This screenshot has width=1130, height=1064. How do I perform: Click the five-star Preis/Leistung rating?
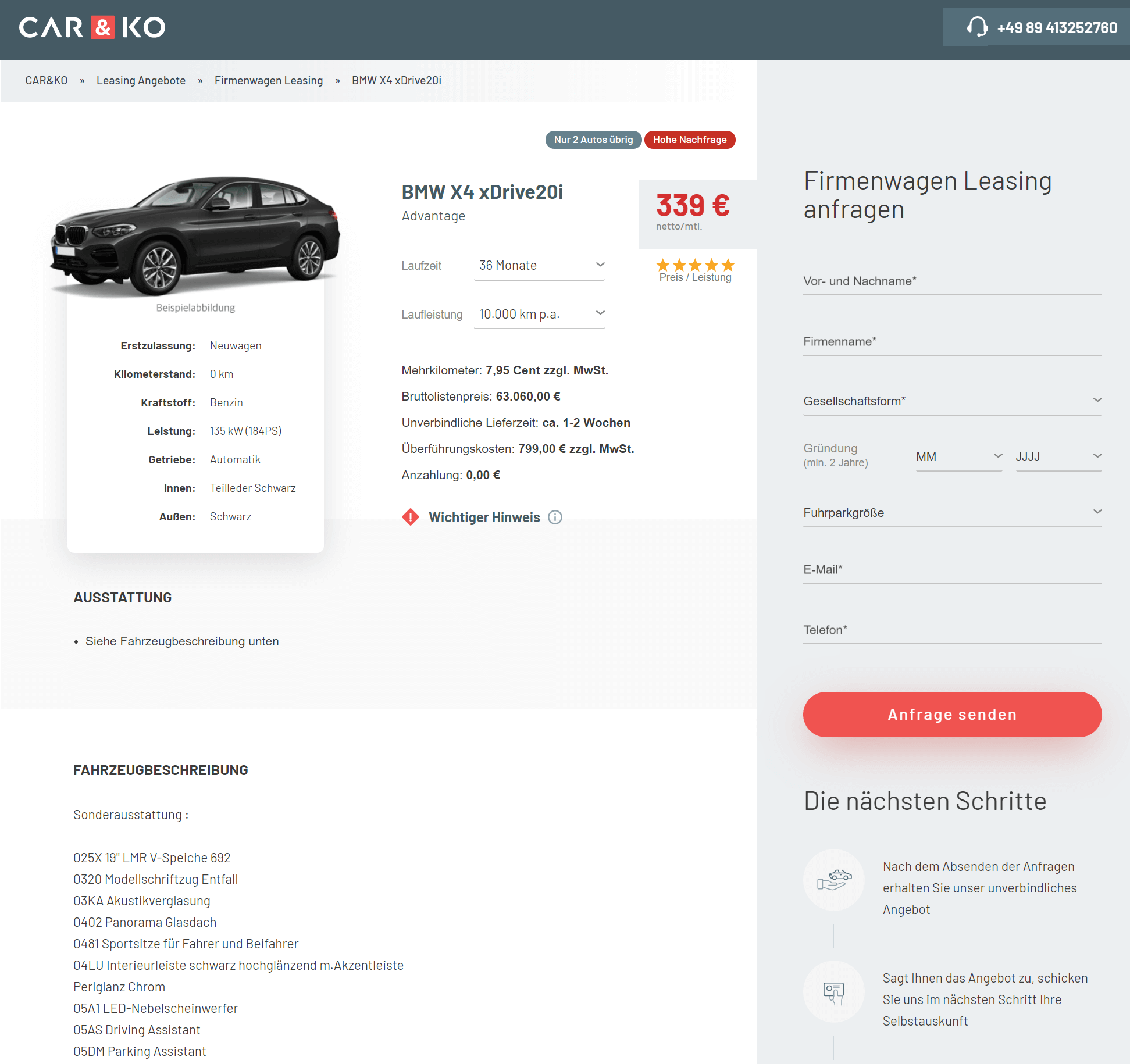pyautogui.click(x=696, y=265)
